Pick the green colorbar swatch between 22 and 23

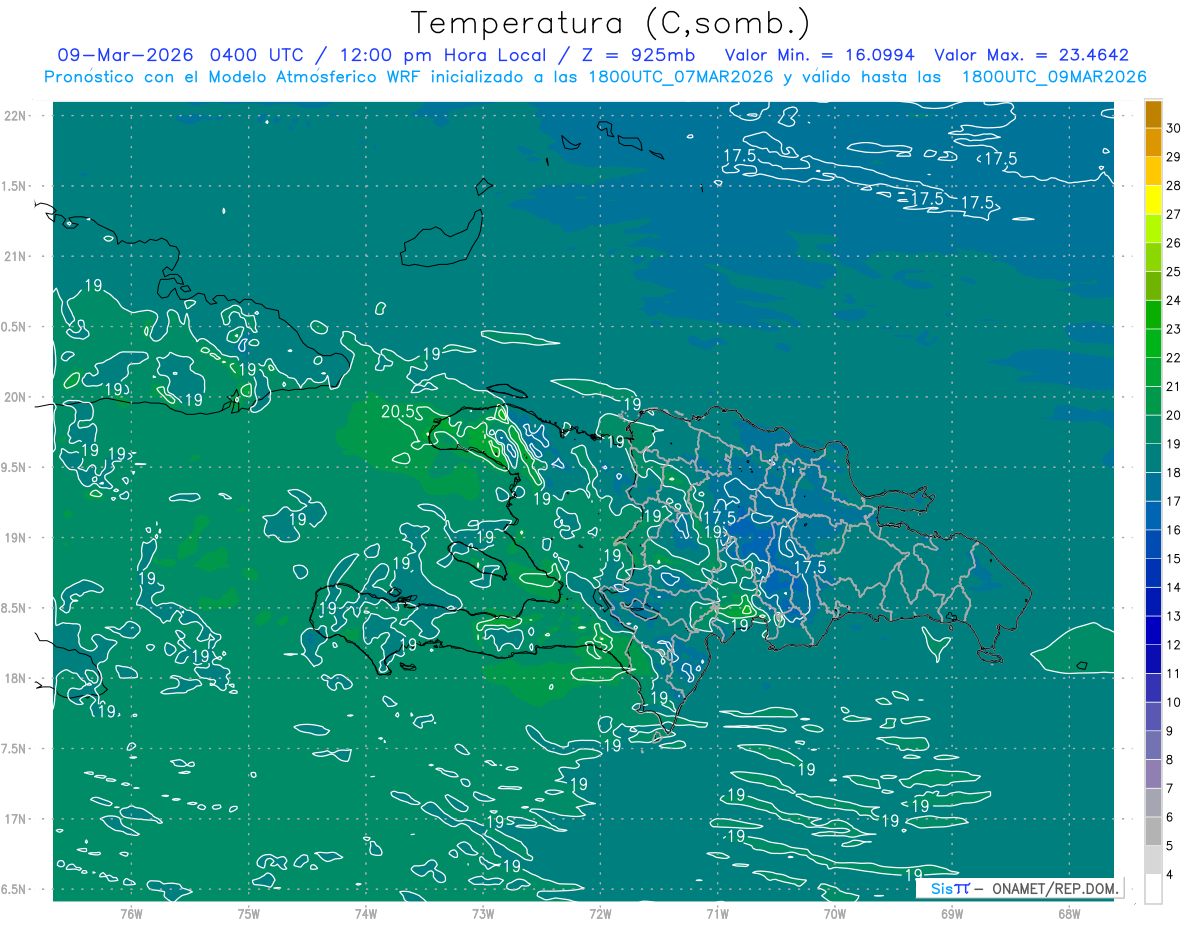pyautogui.click(x=1153, y=343)
